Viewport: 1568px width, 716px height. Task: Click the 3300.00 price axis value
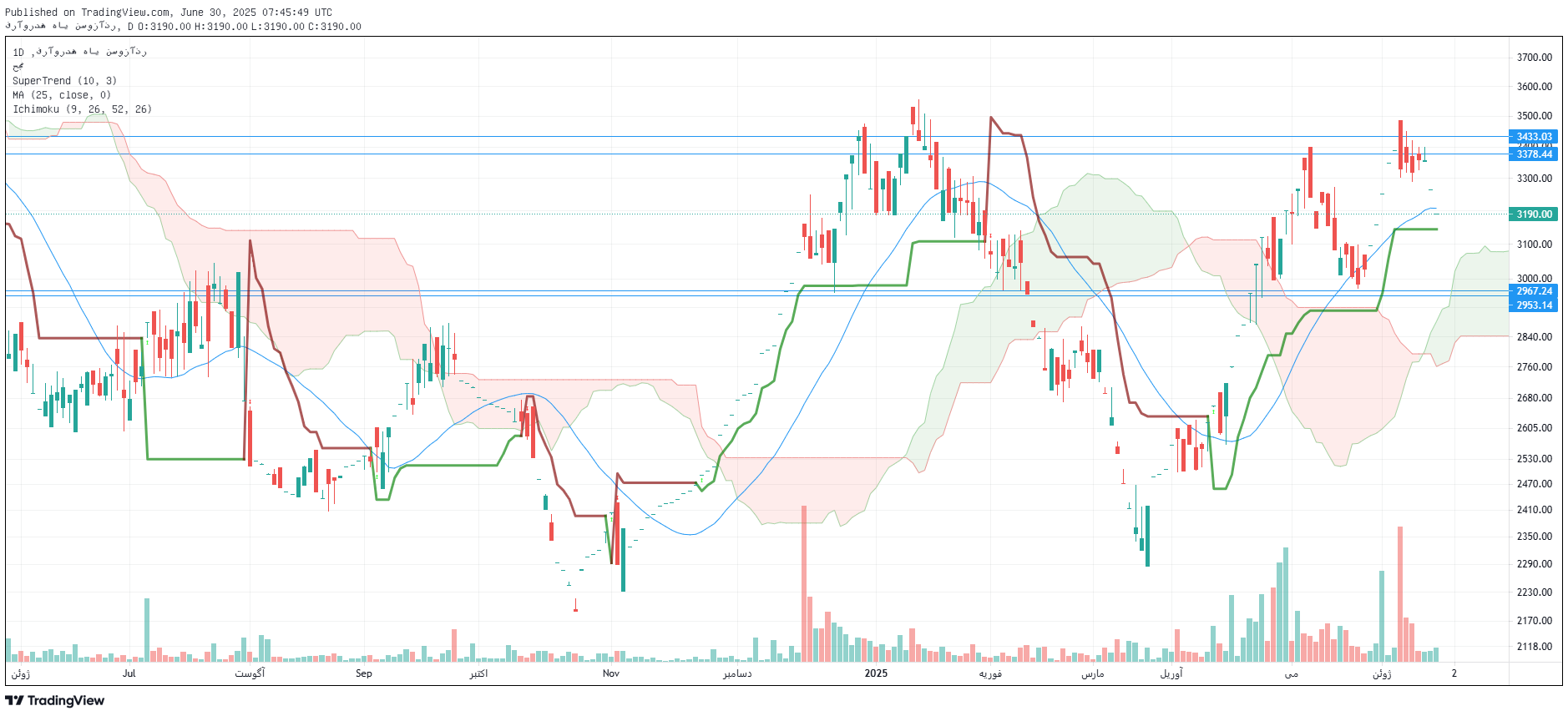1535,179
